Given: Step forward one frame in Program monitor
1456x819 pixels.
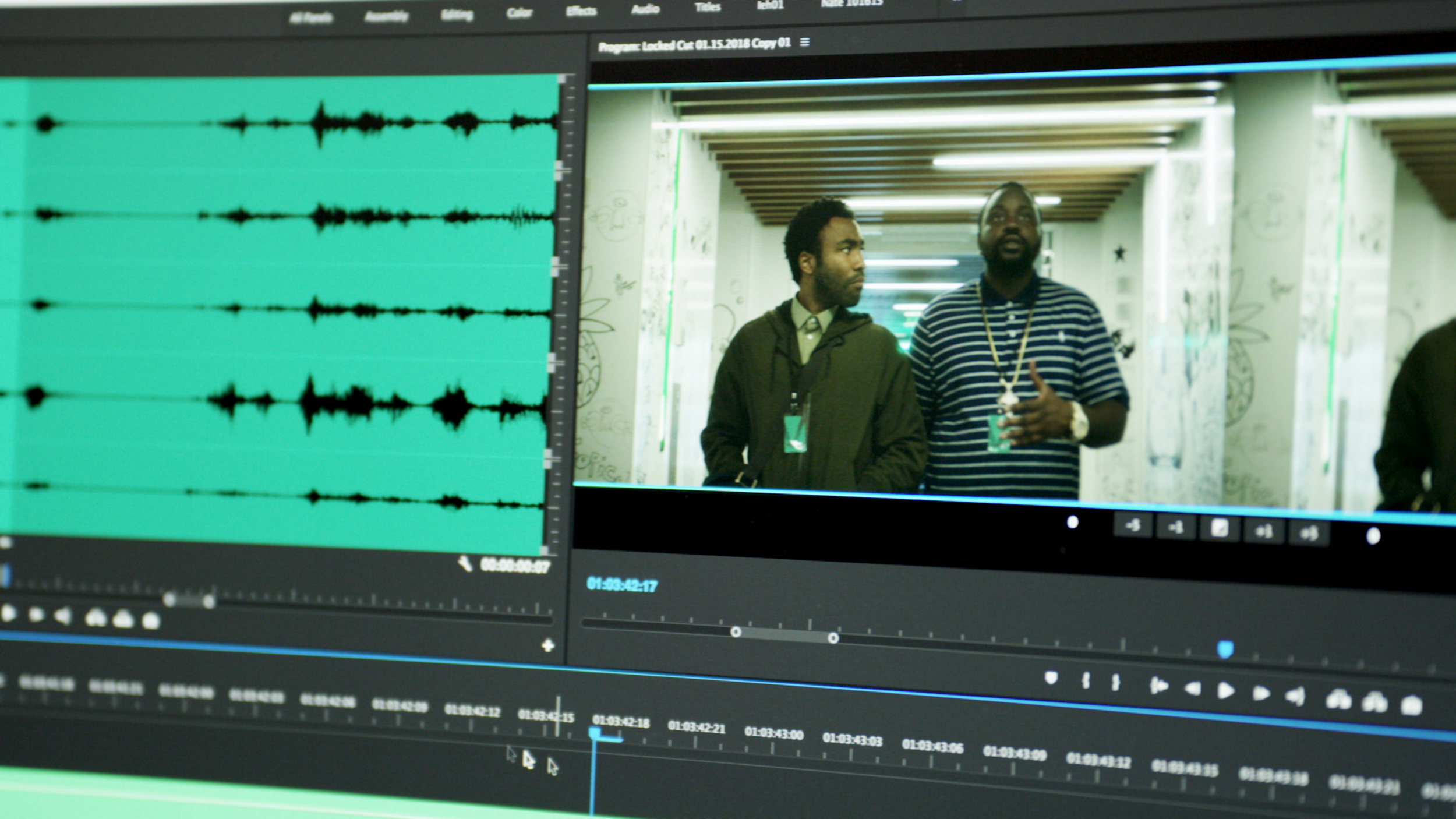Looking at the screenshot, I should pos(1261,693).
